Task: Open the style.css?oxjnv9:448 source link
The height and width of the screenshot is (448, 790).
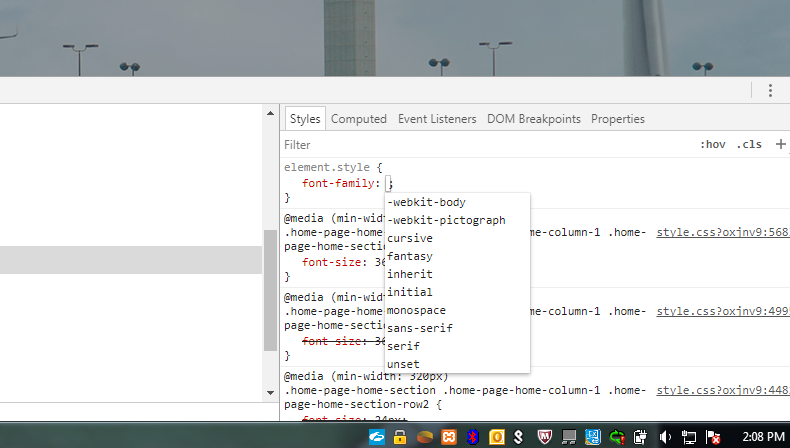Action: coord(723,391)
